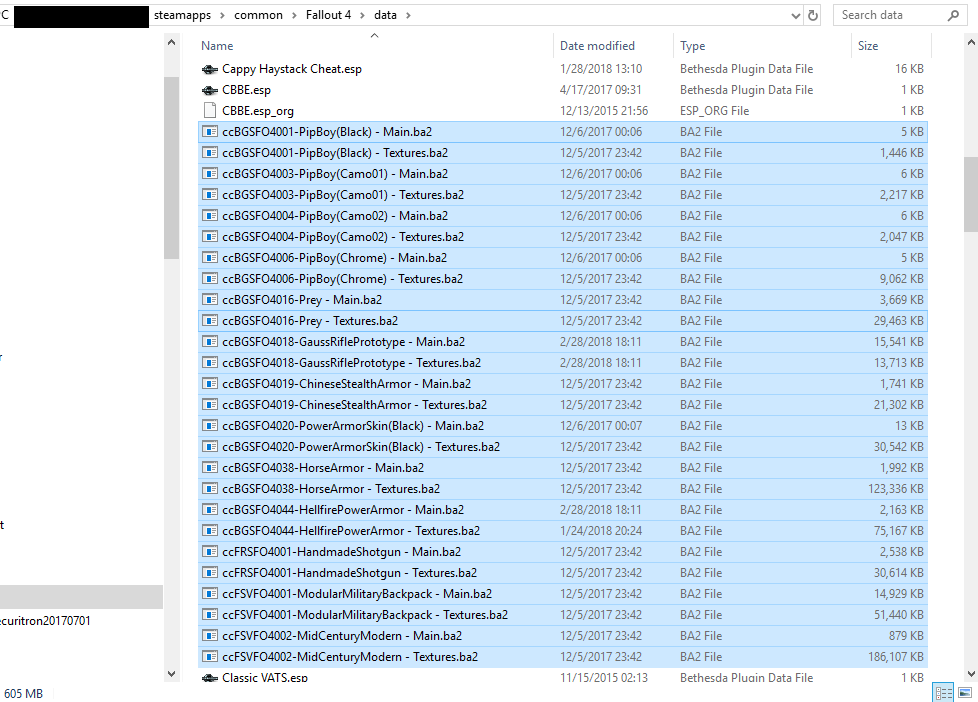
Task: Go to Fallout 4 folder in breadcrumb
Action: (328, 15)
